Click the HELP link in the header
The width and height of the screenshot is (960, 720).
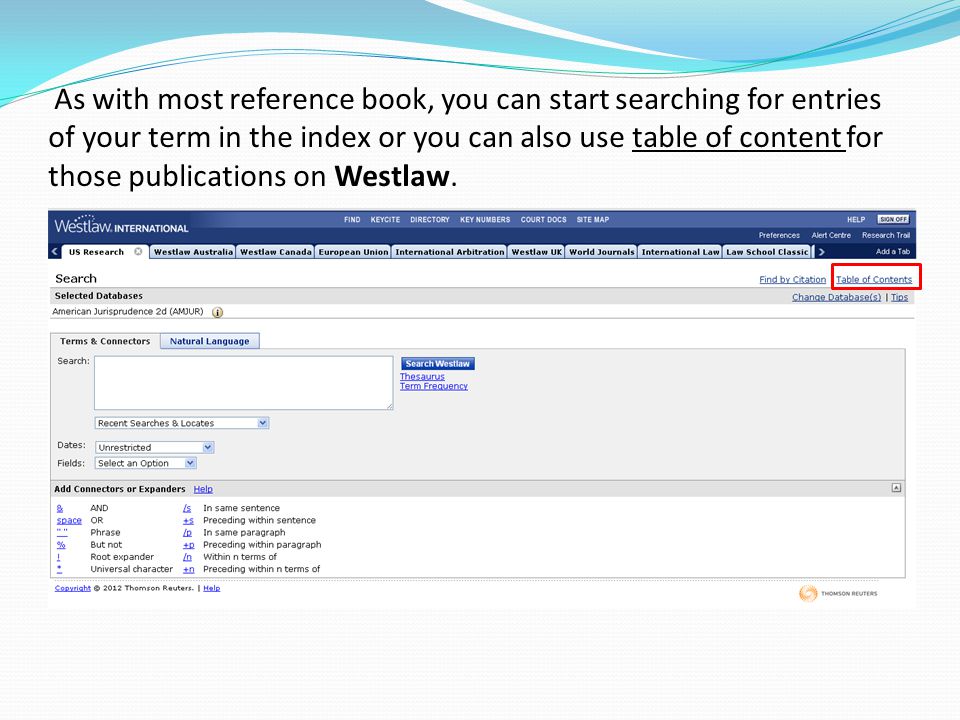coord(856,219)
